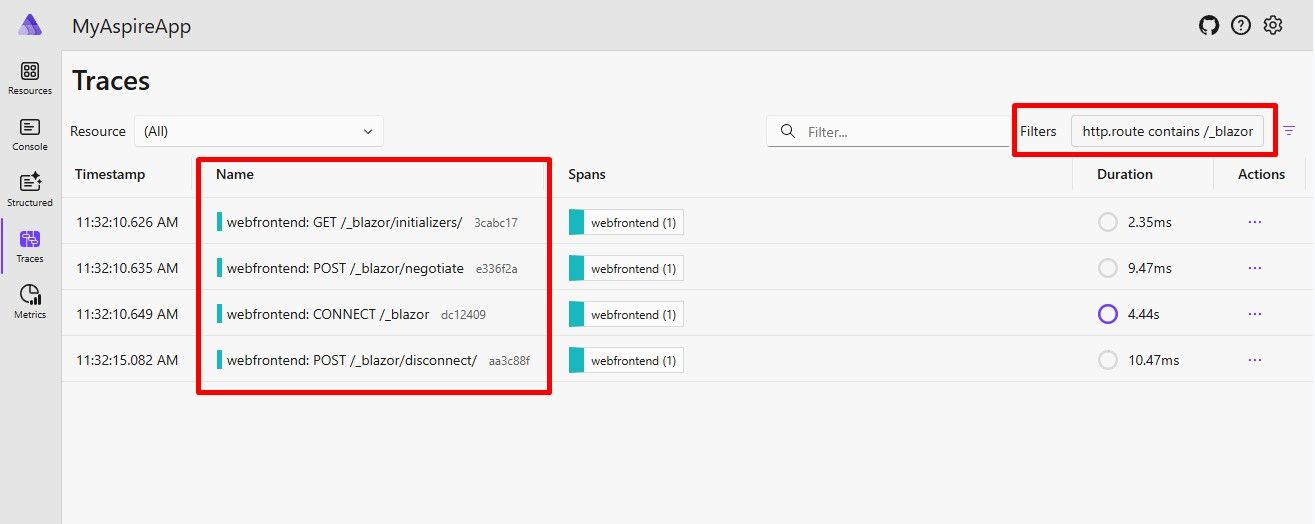The height and width of the screenshot is (524, 1315).
Task: Open trace webfrontend: GET /_blazor/initializers/
Action: click(x=344, y=222)
